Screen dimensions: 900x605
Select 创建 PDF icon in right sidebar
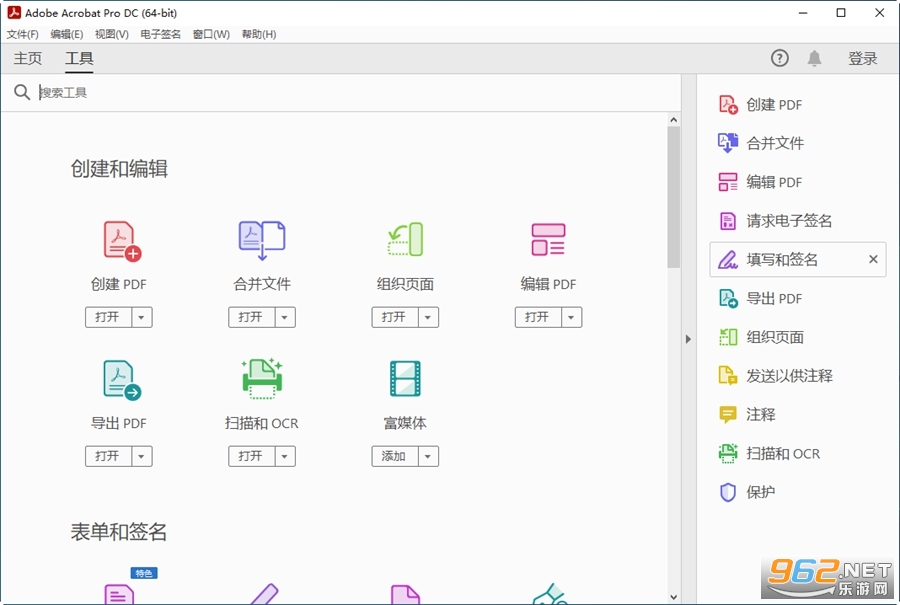[728, 104]
